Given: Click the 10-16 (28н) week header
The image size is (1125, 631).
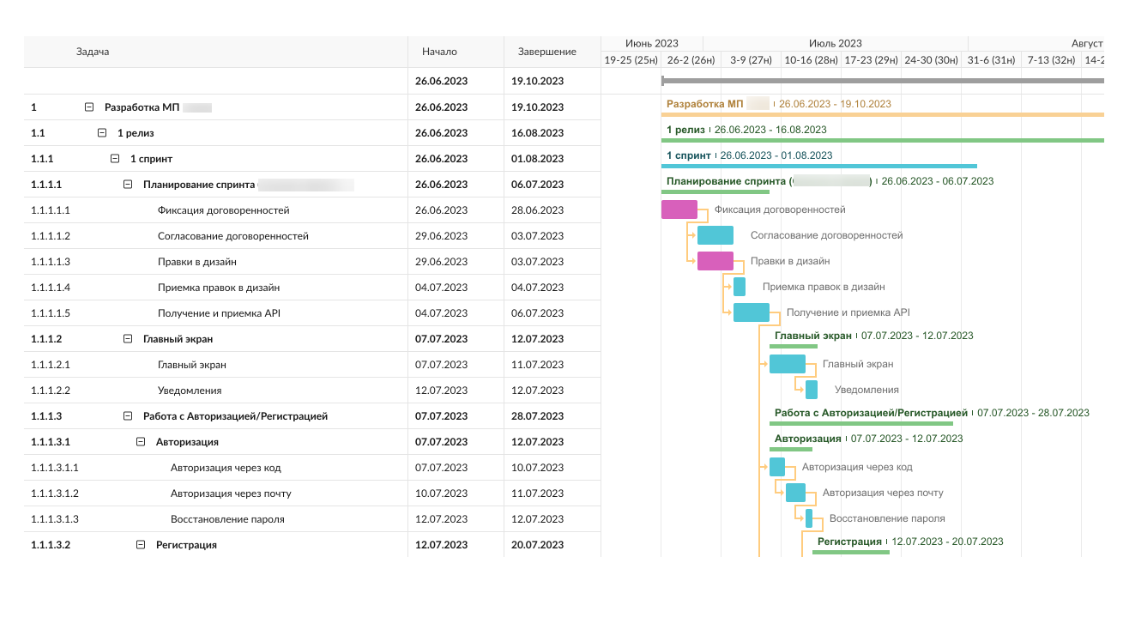Looking at the screenshot, I should (x=811, y=61).
